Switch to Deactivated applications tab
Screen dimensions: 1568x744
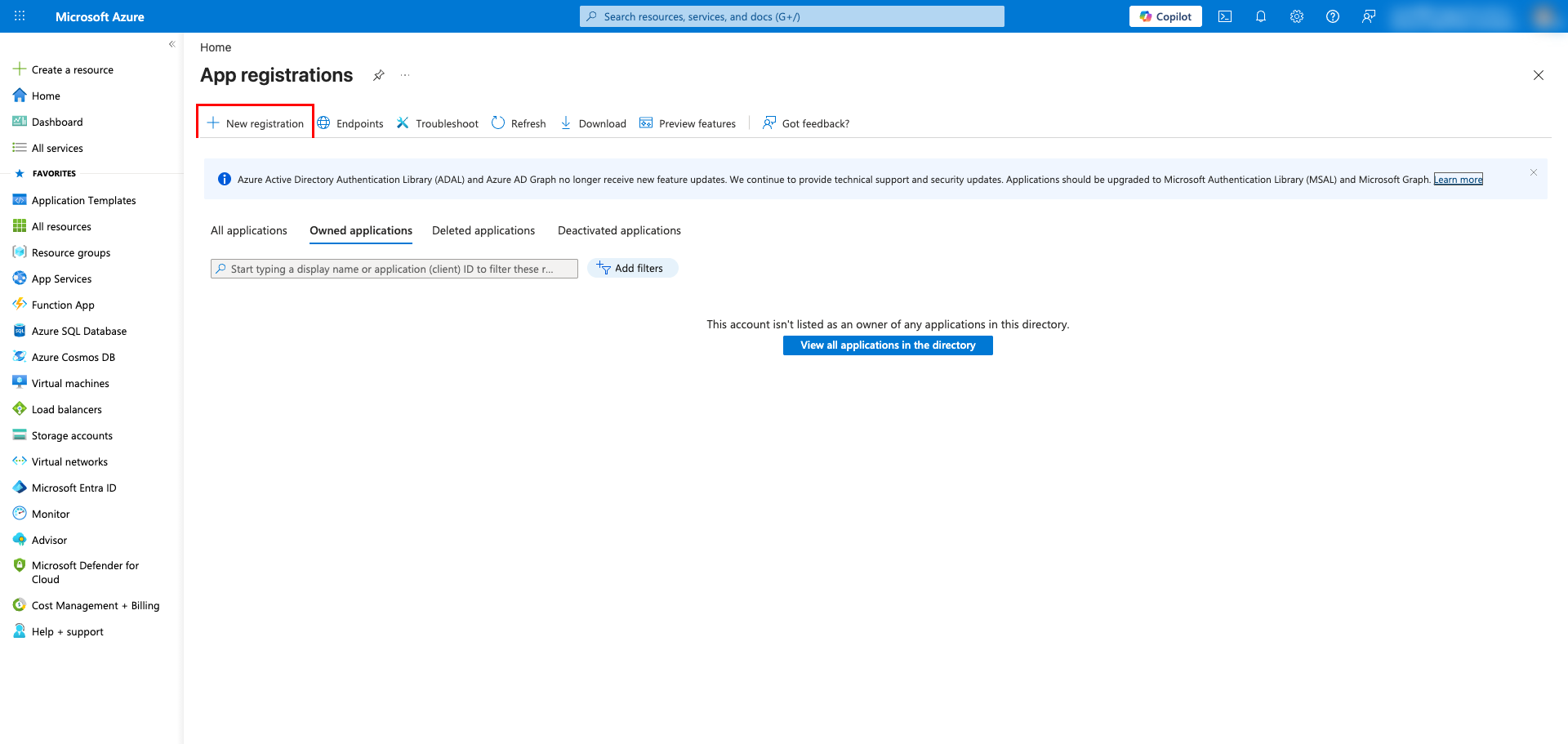619,230
